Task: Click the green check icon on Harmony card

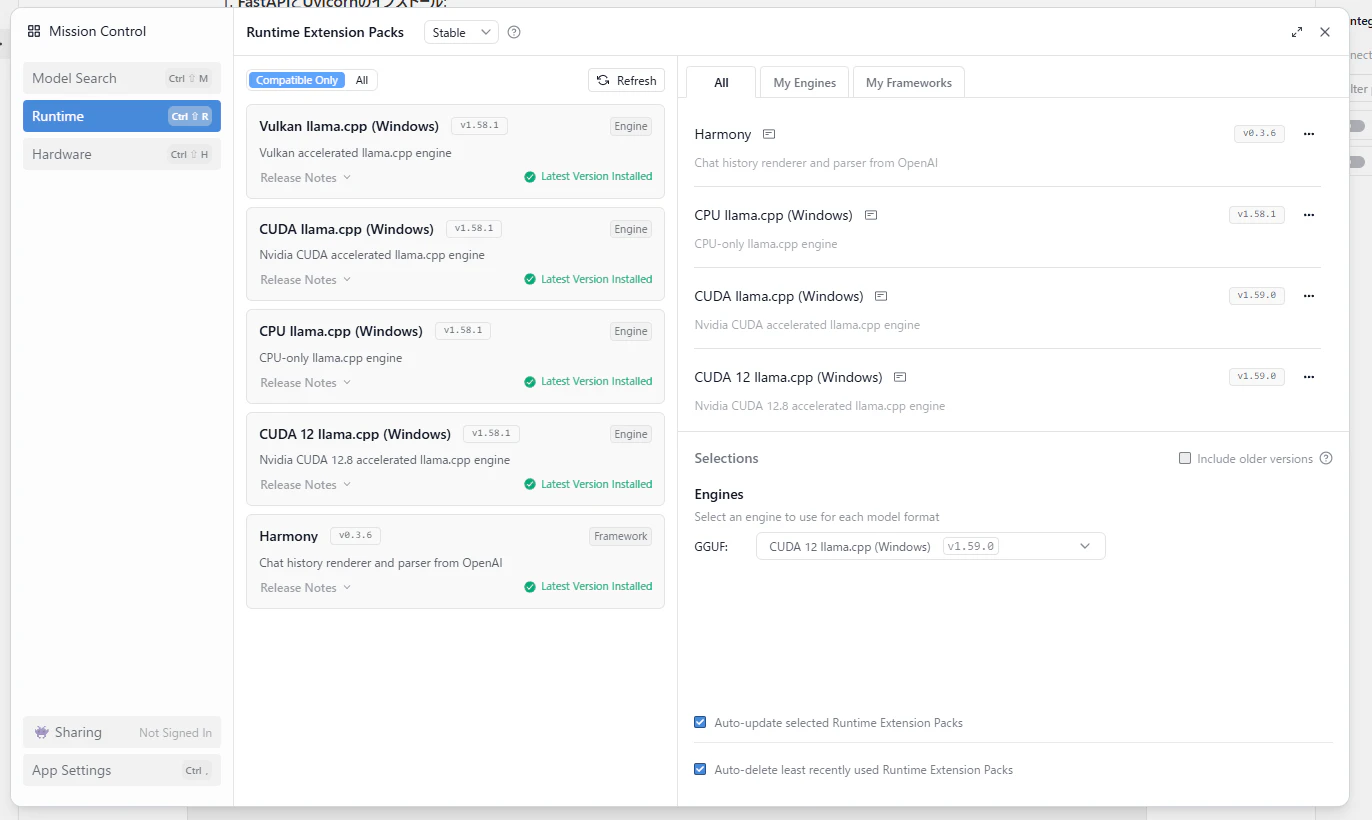Action: 530,587
